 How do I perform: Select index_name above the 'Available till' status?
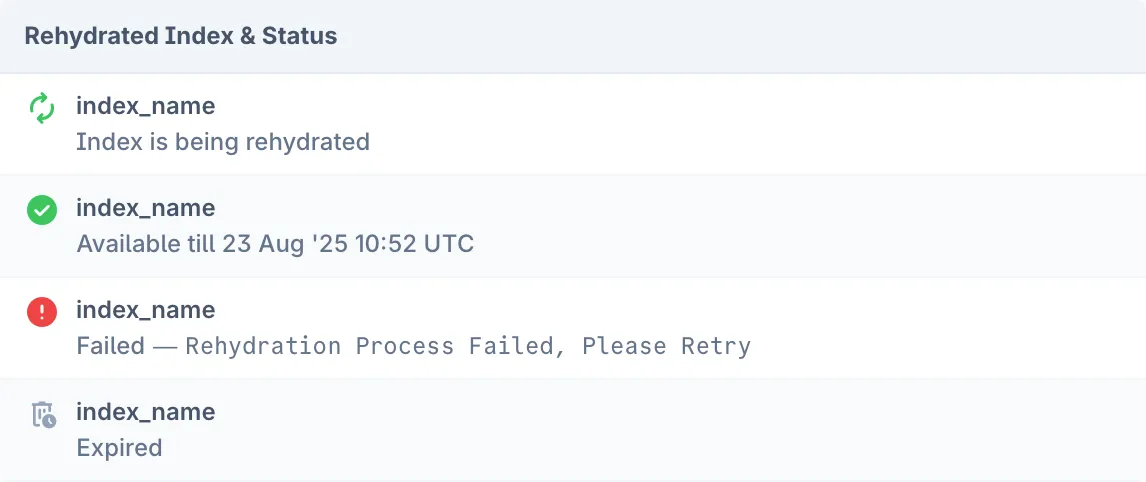[x=145, y=208]
